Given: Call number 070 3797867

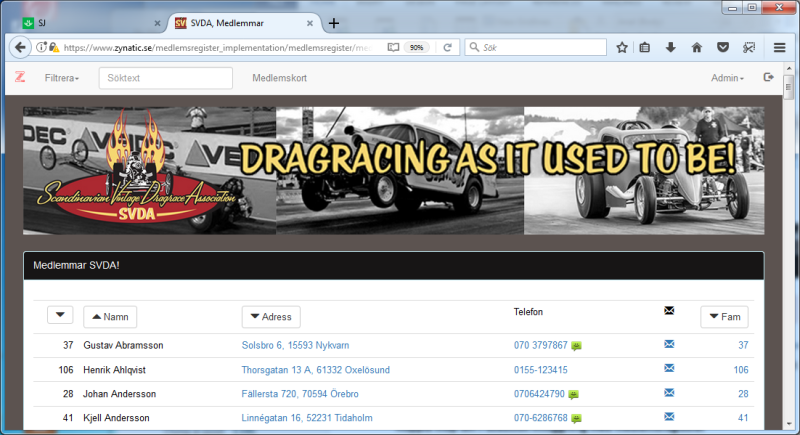Looking at the screenshot, I should pos(540,345).
